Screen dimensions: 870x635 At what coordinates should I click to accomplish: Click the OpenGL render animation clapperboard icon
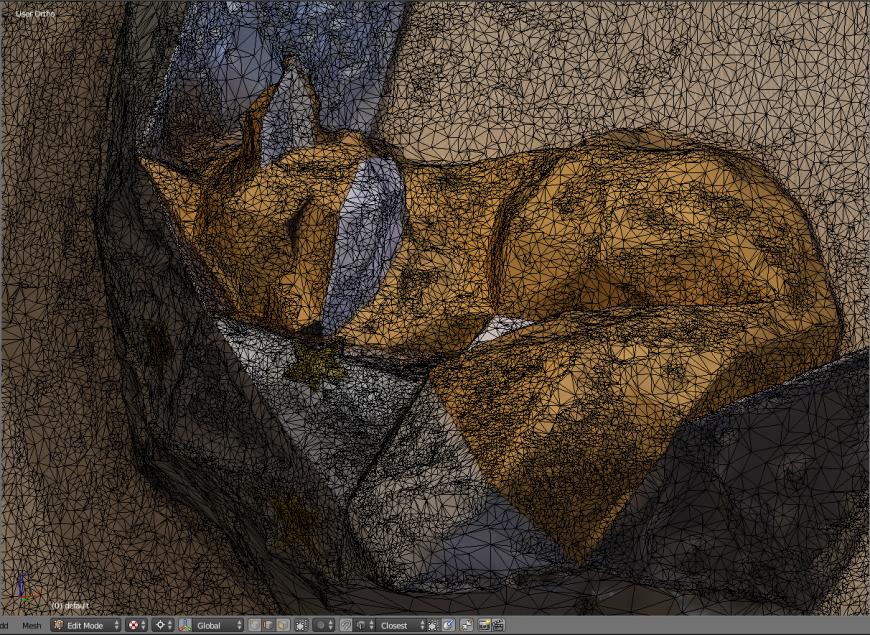pos(498,626)
